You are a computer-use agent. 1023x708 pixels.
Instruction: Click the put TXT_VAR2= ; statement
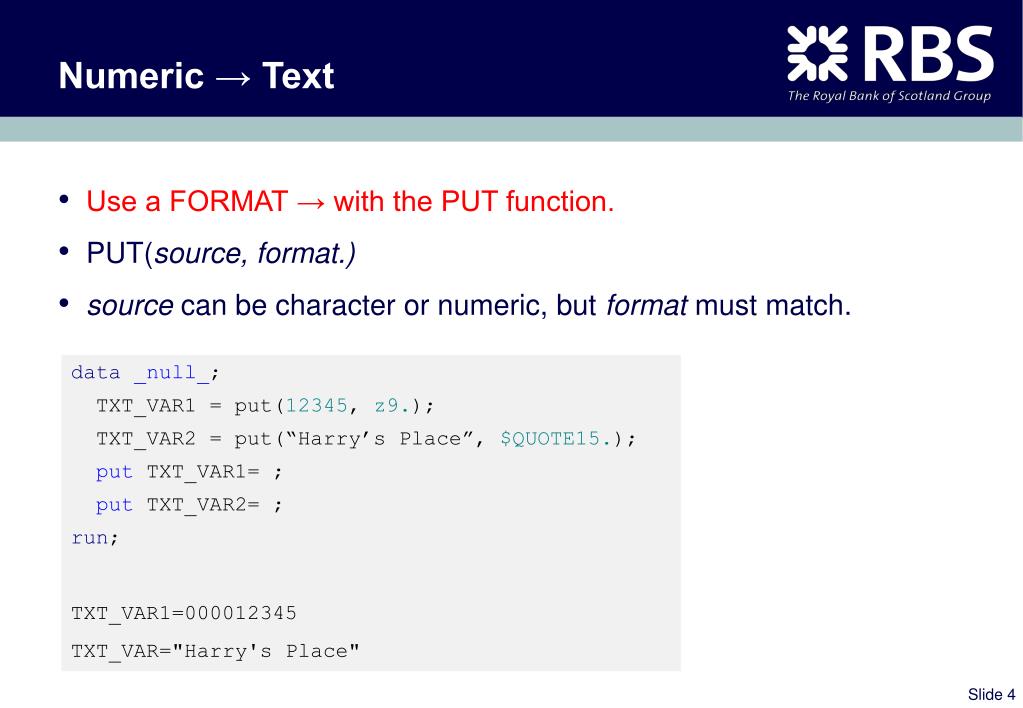coord(189,505)
